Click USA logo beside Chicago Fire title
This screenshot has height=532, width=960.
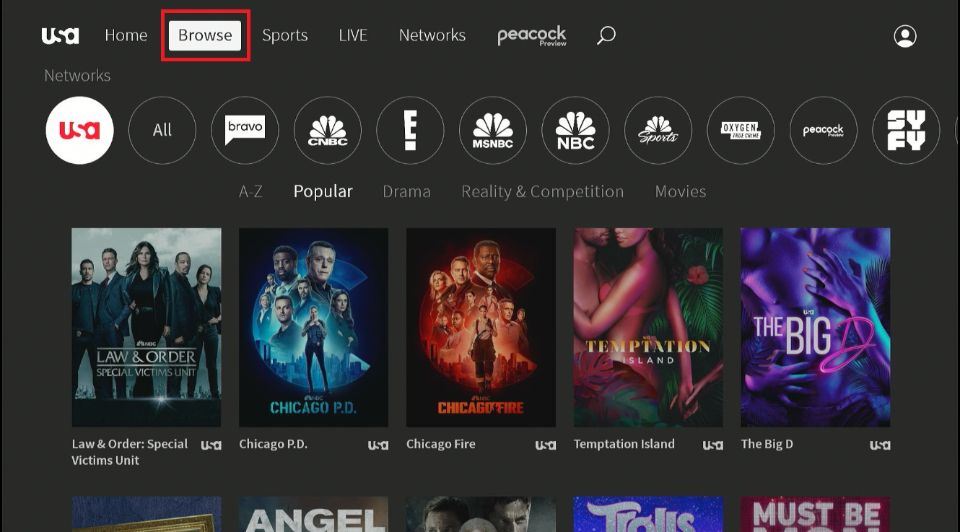click(546, 445)
